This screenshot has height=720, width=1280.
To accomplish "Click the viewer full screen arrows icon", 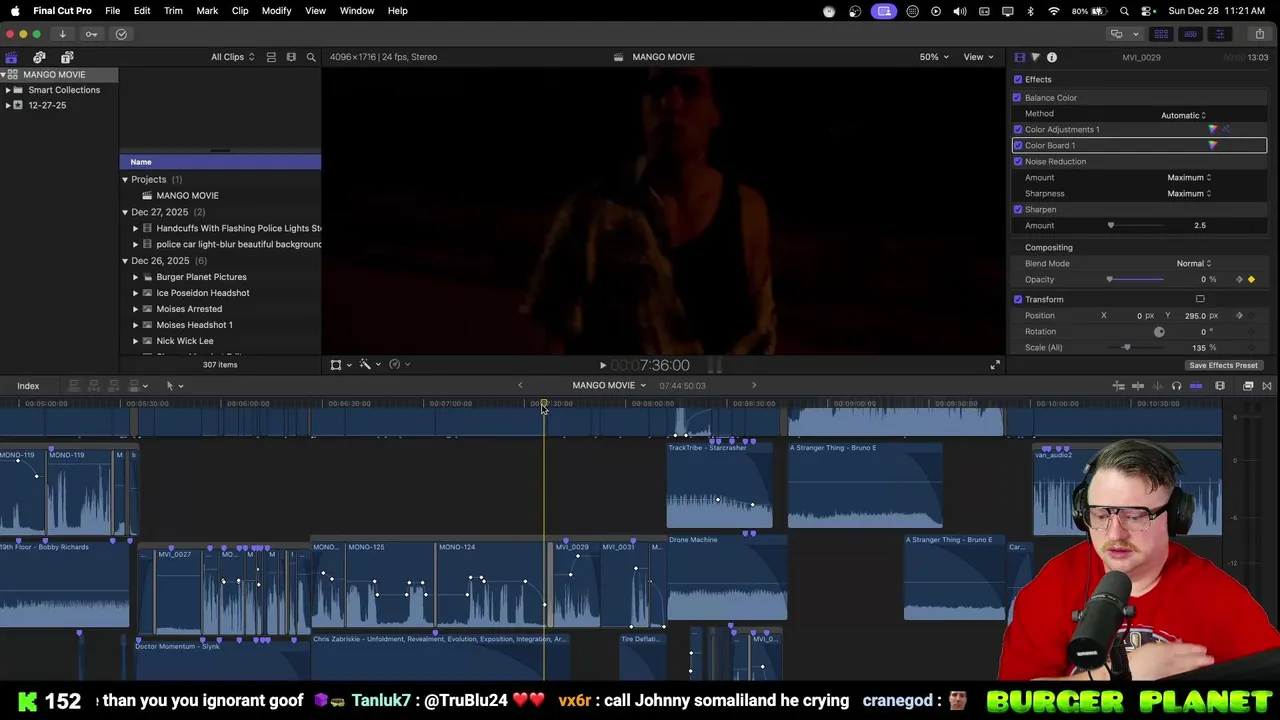I will [995, 365].
